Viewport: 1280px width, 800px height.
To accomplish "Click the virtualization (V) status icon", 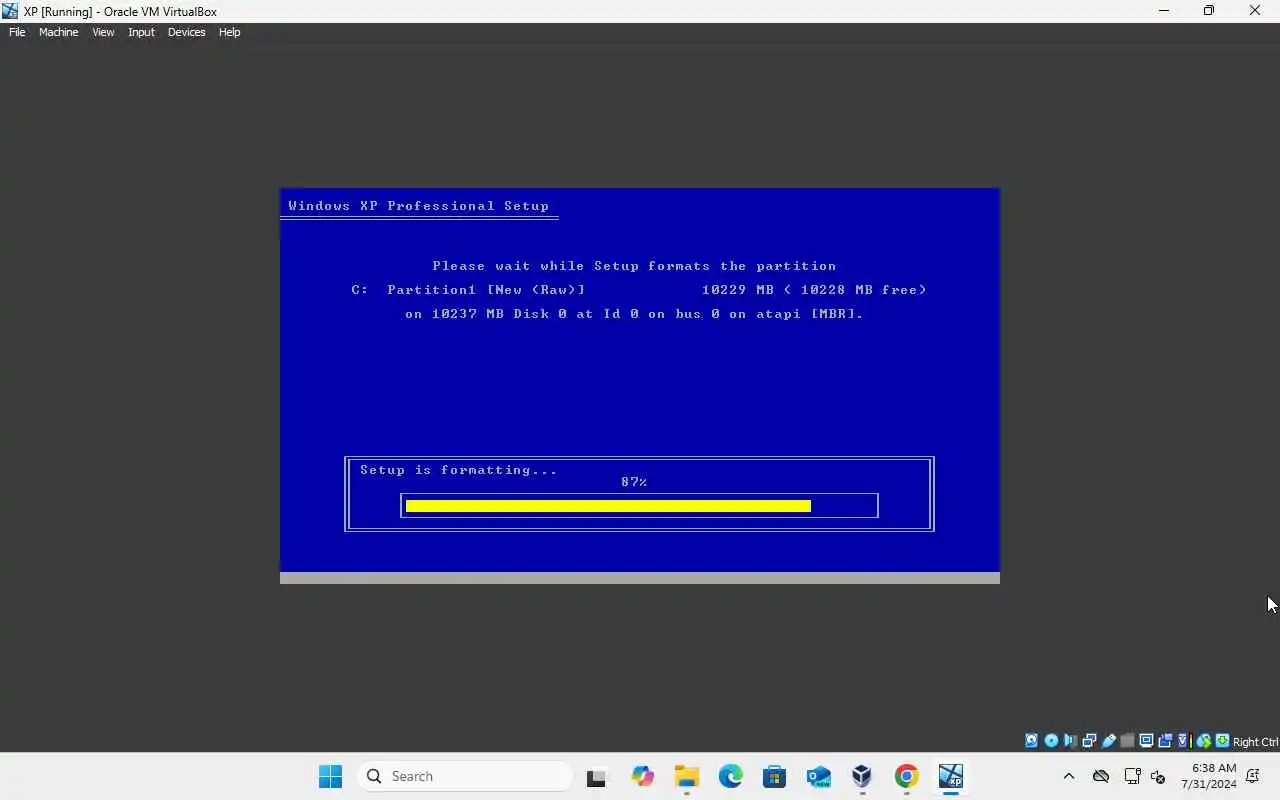I will [1184, 741].
